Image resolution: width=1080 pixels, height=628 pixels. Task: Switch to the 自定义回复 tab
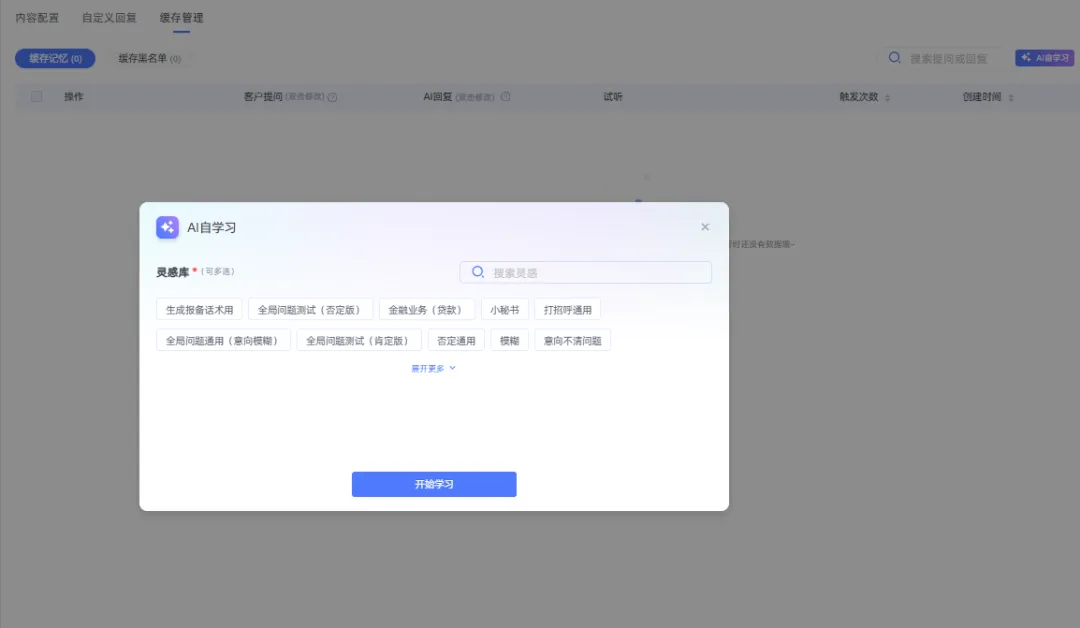[x=109, y=18]
